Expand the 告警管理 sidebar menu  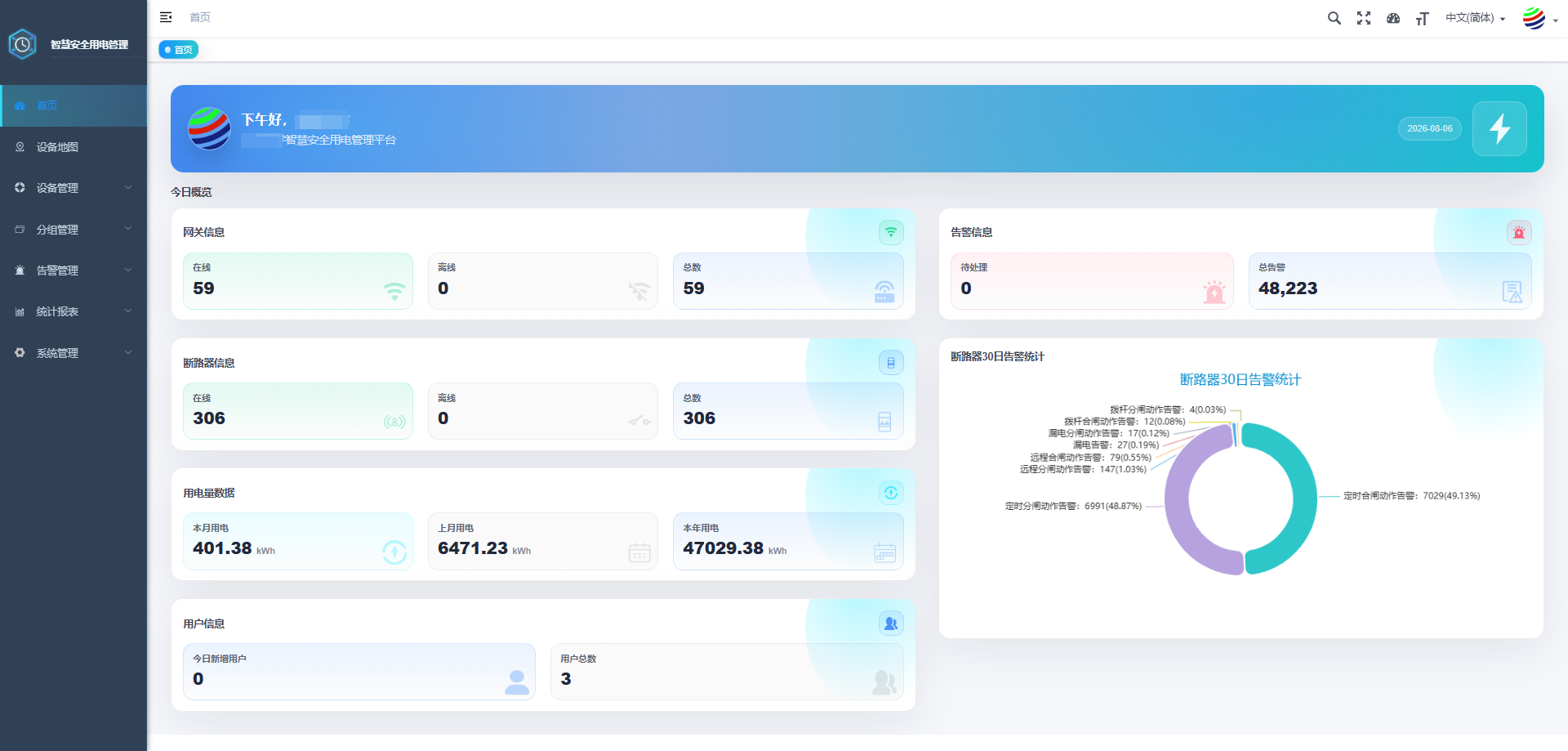[x=73, y=270]
